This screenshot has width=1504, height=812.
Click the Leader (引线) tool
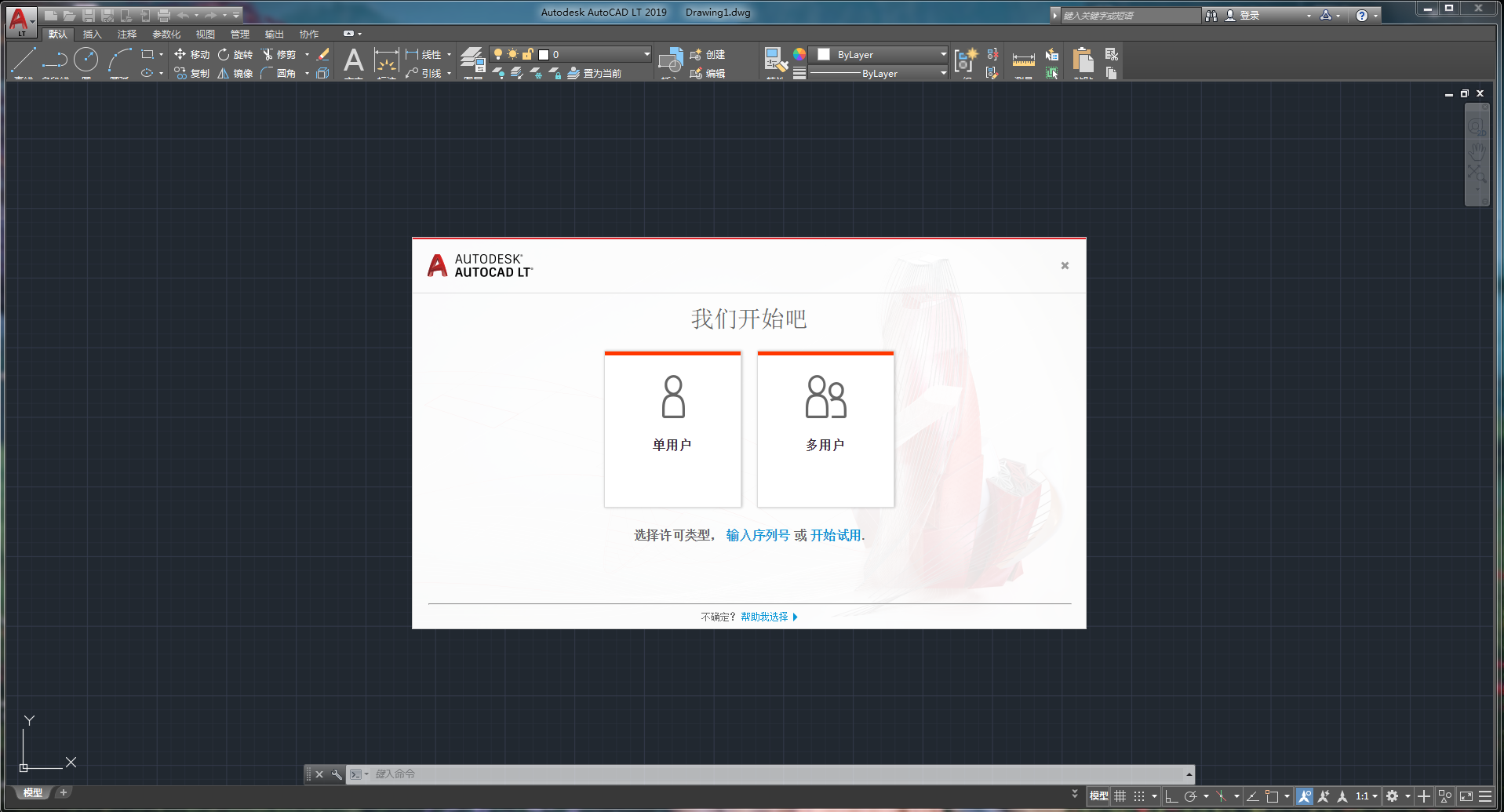click(x=424, y=73)
